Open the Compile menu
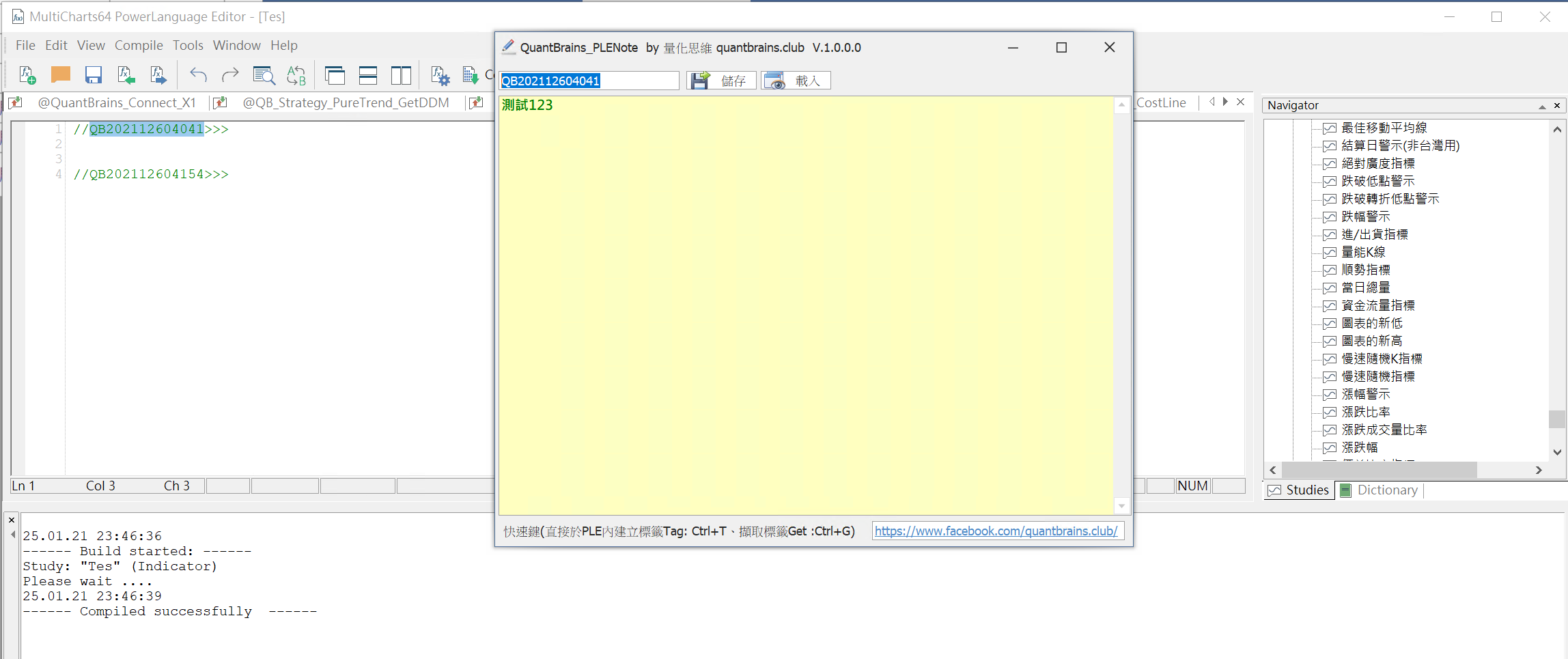 click(139, 46)
